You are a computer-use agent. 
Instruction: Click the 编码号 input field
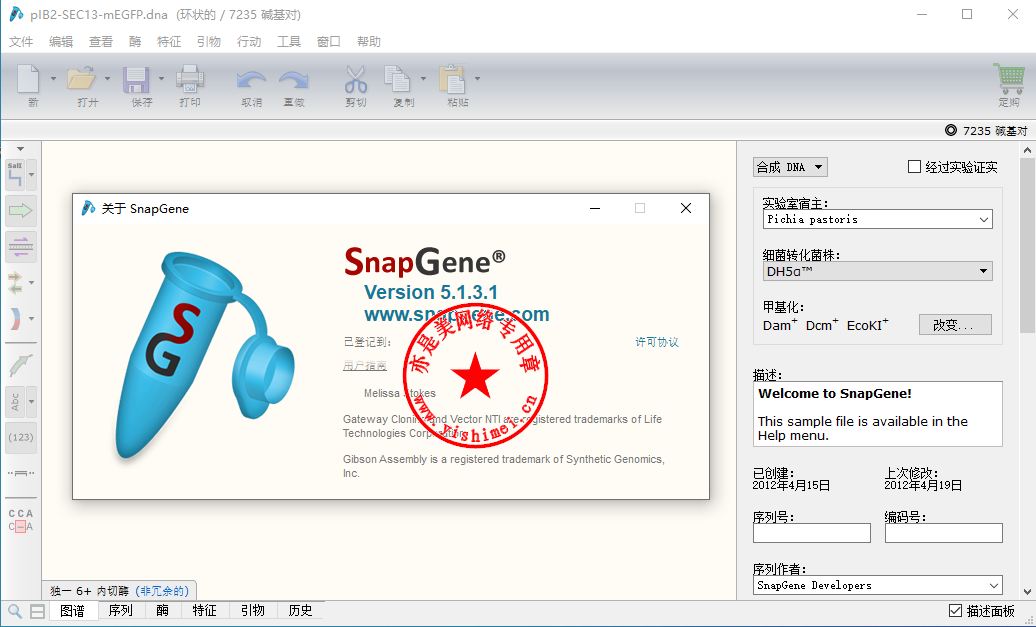pos(944,533)
